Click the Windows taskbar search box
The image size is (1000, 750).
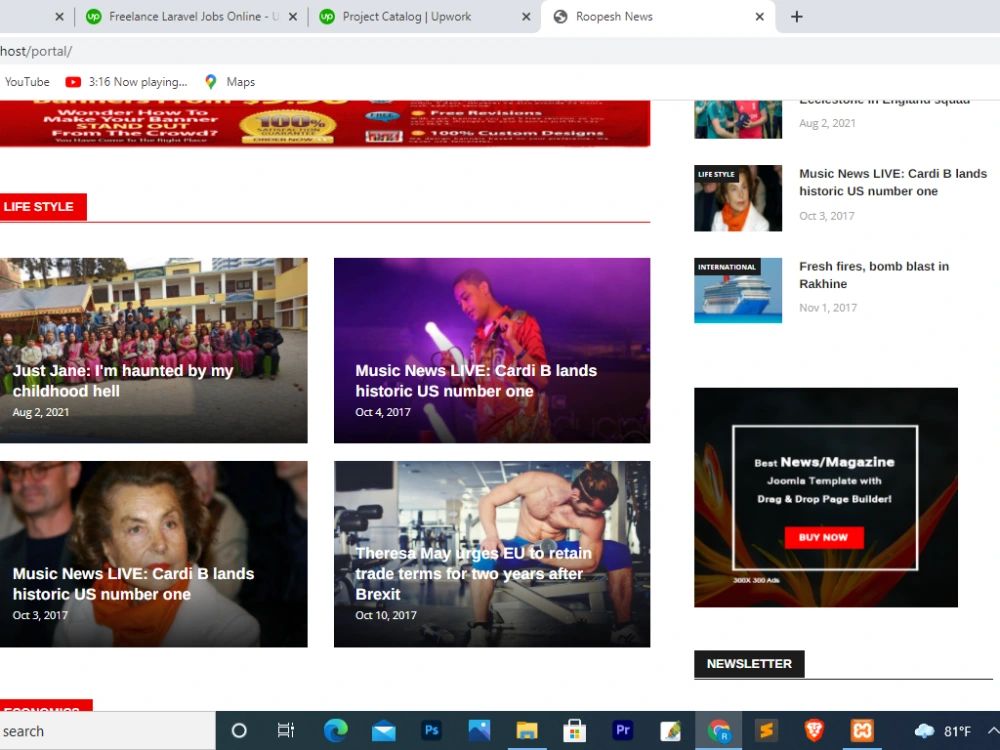(x=107, y=731)
